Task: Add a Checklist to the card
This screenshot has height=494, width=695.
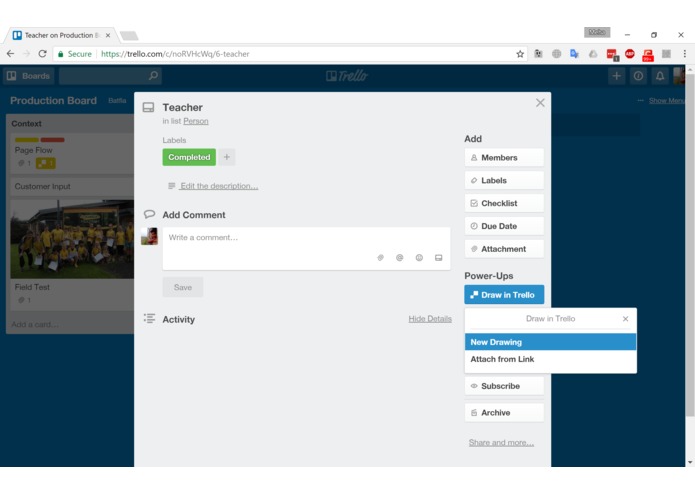Action: click(x=504, y=203)
